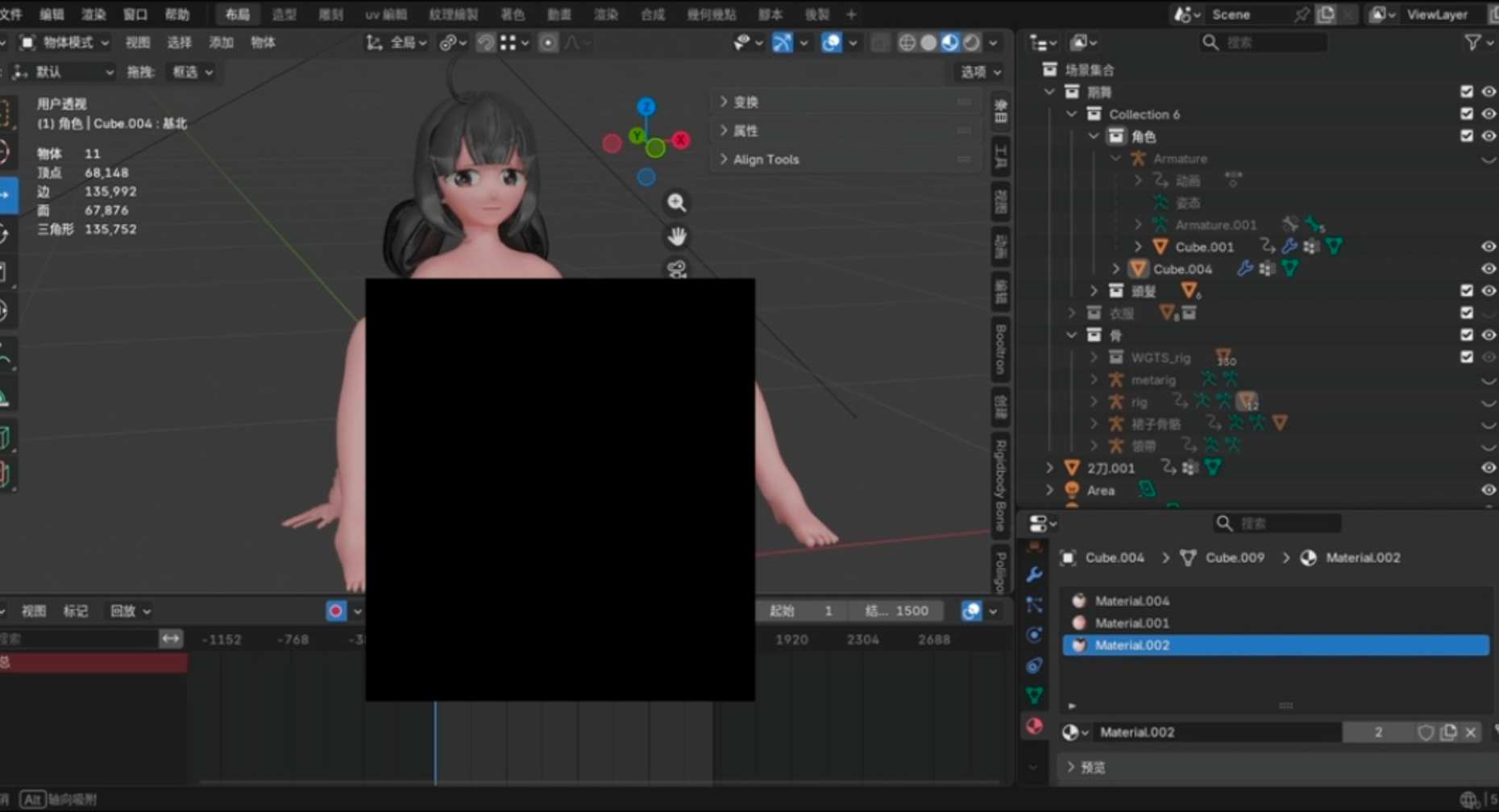Toggle the timeline auto-keying record button

pyautogui.click(x=336, y=611)
